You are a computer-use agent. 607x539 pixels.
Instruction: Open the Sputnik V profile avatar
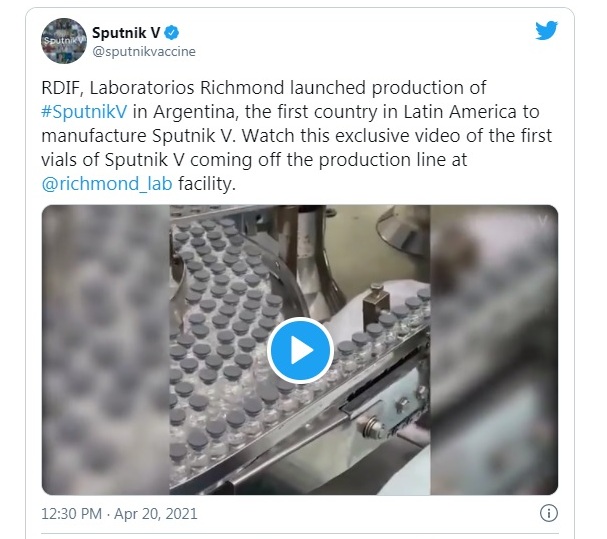(x=64, y=41)
